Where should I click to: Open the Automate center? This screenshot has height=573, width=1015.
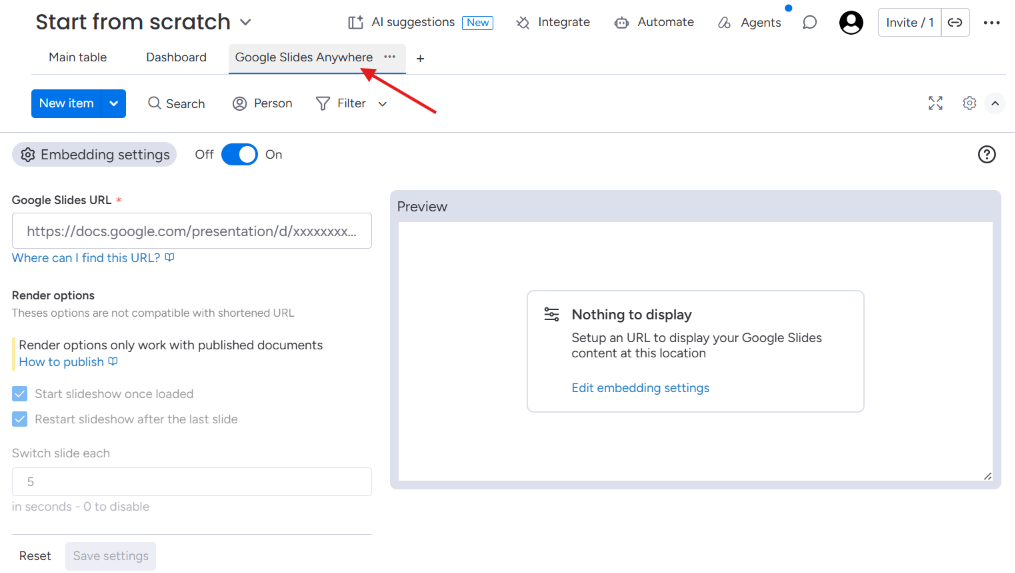pos(654,22)
